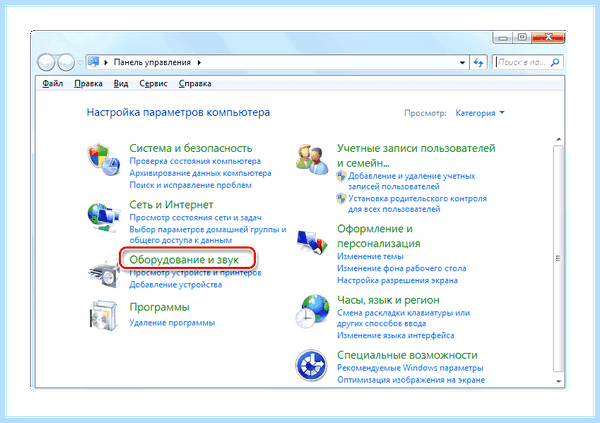Click Рекомендуемые Windows параметры link
The image size is (600, 423).
410,368
